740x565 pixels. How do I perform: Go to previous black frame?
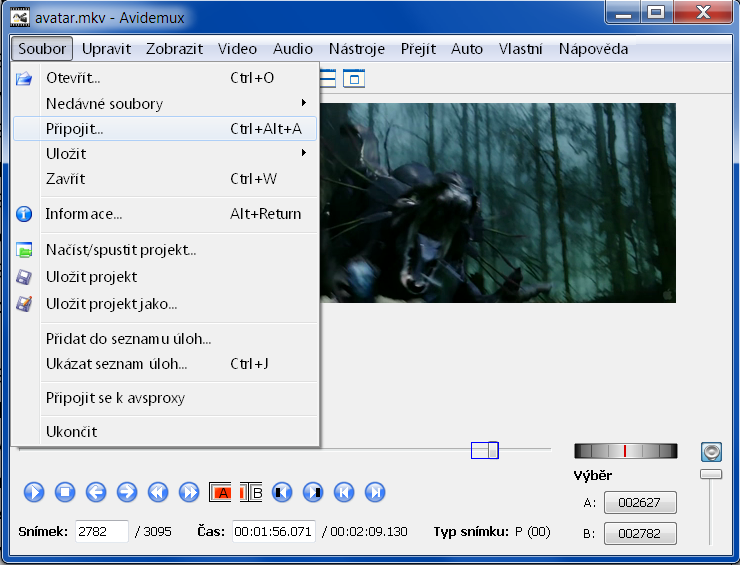point(282,492)
